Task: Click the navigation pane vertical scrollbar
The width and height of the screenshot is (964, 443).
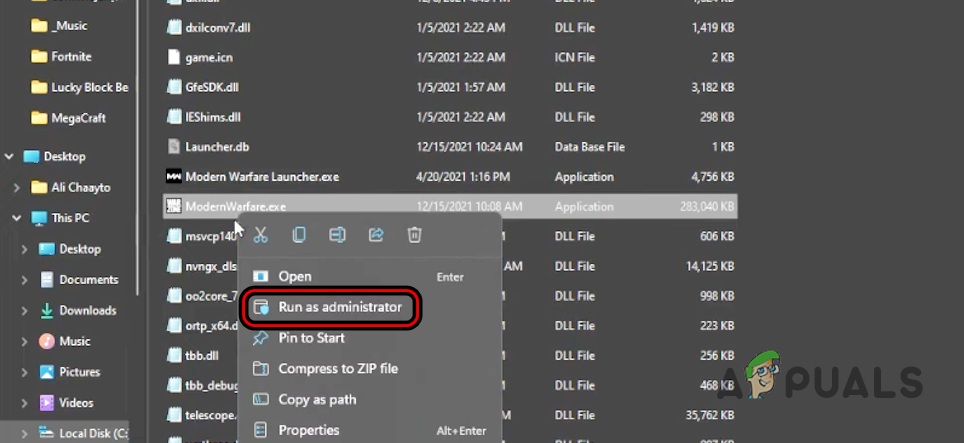Action: (x=138, y=149)
